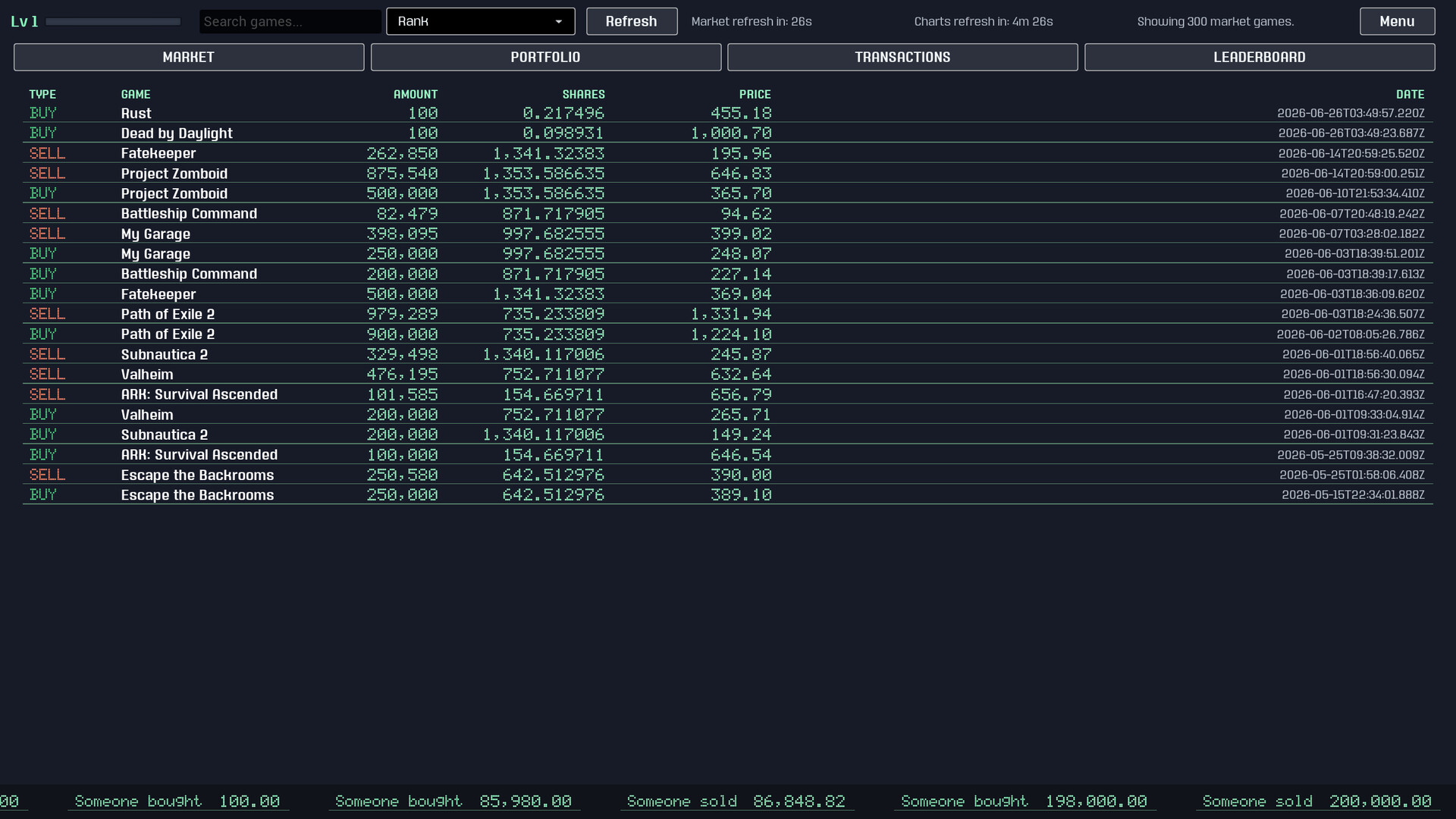Click ARK: Survival Ascended in BUY row
This screenshot has height=819, width=1456.
point(199,455)
